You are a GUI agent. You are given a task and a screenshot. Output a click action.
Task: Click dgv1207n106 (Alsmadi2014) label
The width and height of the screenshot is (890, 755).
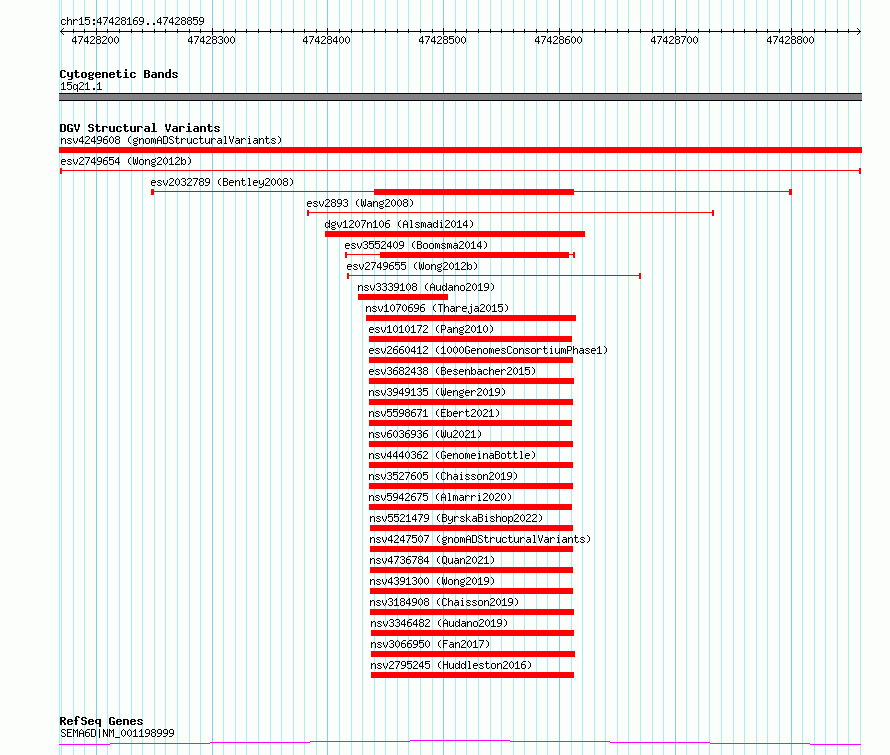(x=399, y=224)
